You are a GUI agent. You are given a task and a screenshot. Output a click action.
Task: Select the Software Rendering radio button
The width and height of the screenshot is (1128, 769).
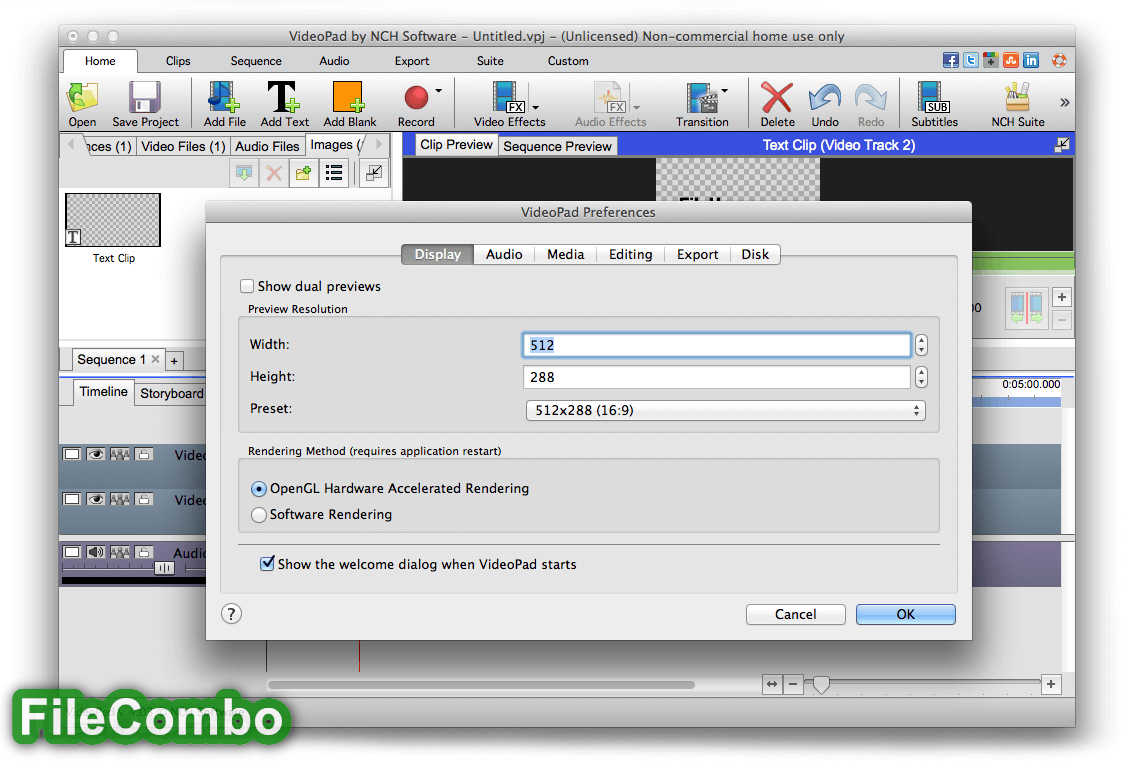coord(259,515)
